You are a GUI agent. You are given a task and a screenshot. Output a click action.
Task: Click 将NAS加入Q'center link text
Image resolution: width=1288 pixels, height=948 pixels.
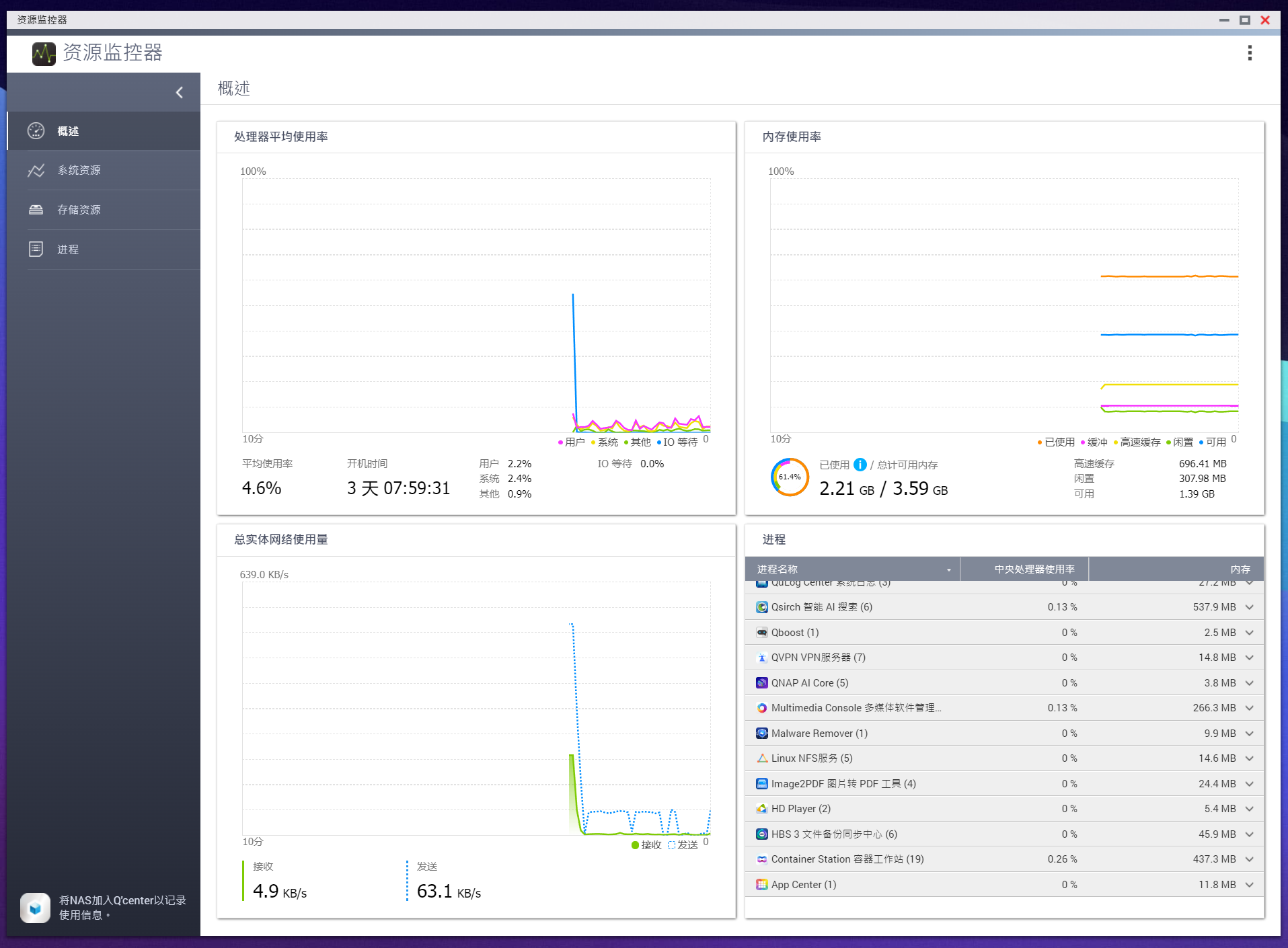[122, 908]
